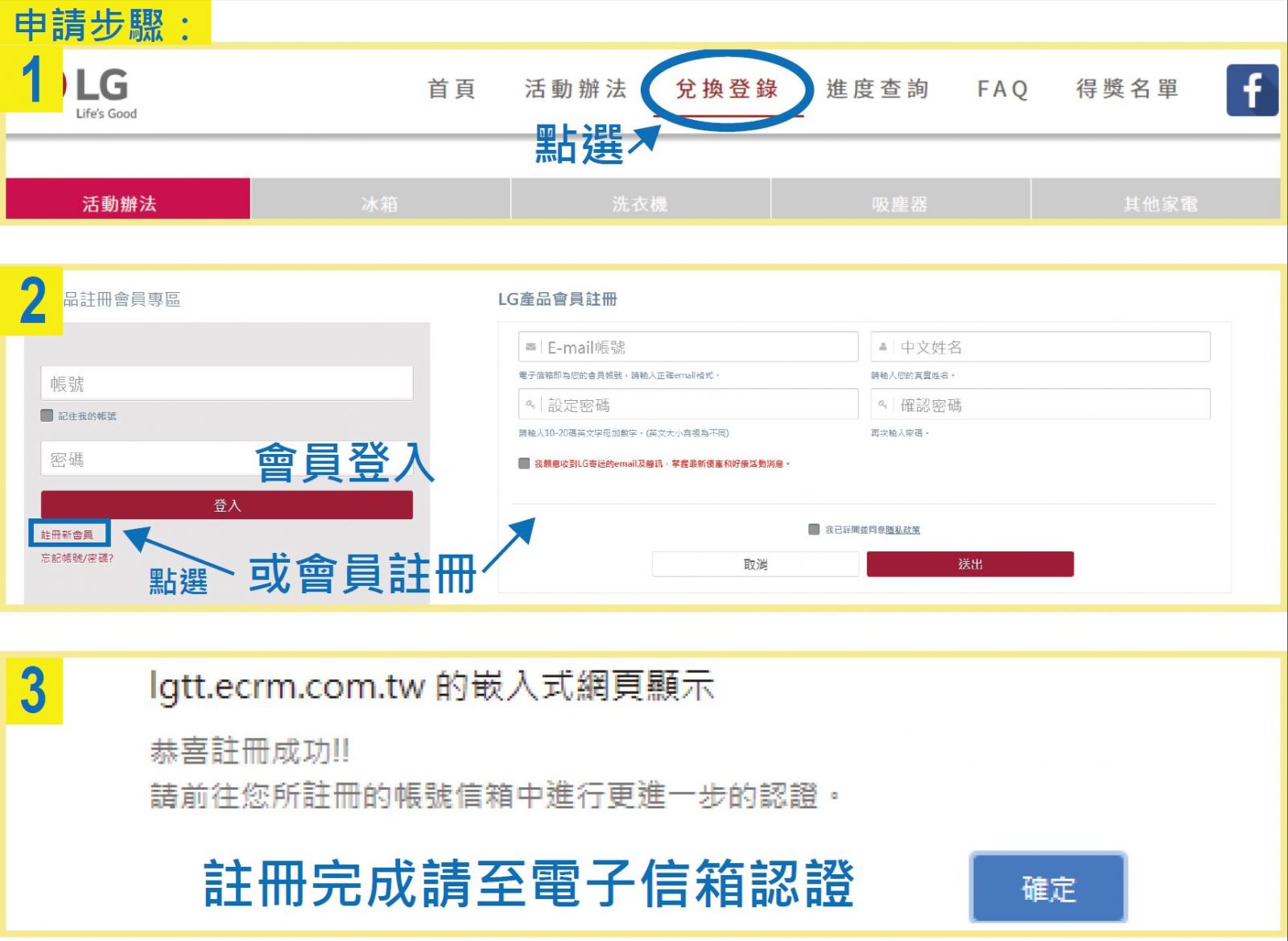Focus the 密碼 login field

click(x=227, y=459)
